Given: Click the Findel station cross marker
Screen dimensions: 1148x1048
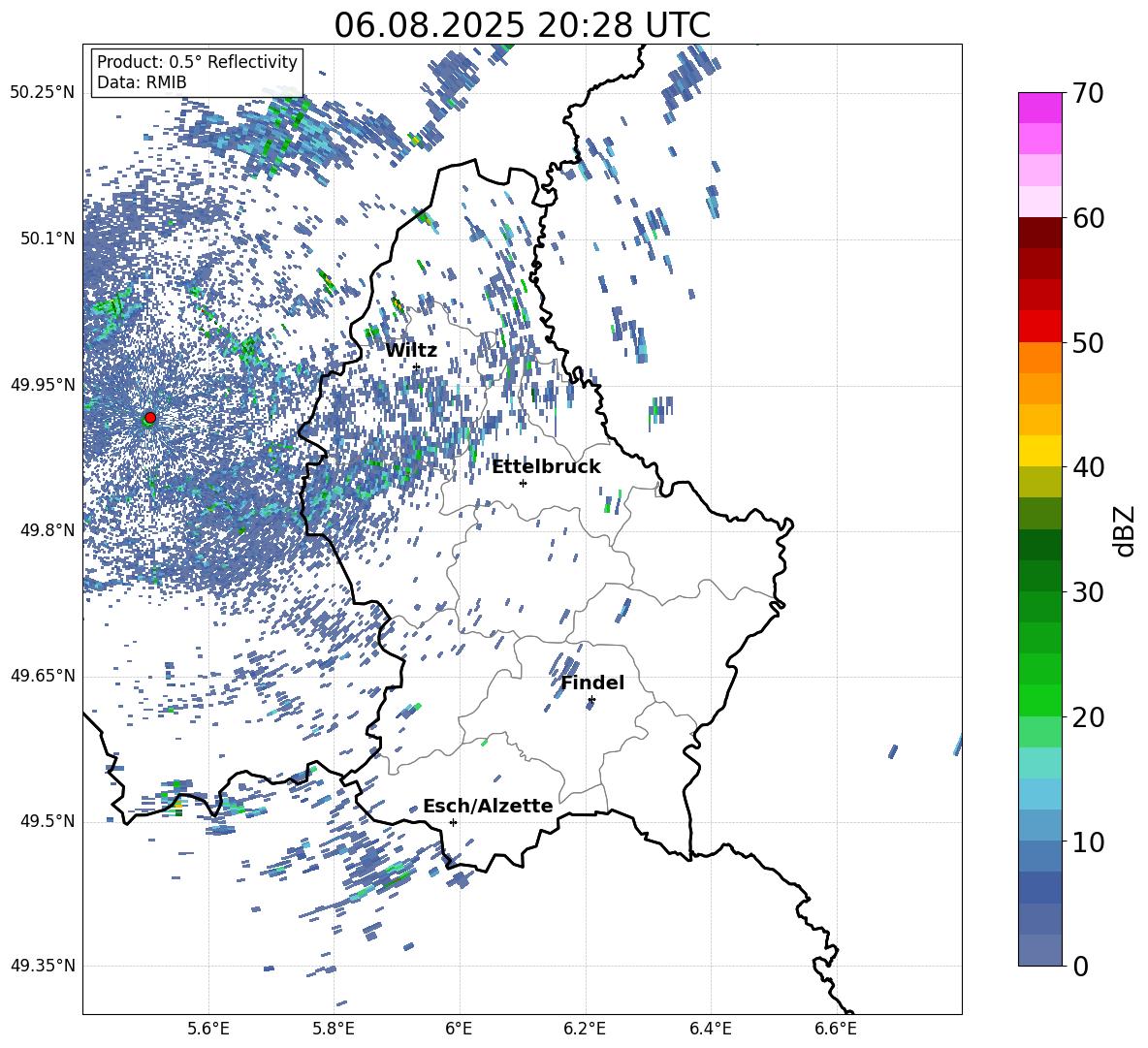Looking at the screenshot, I should coord(591,700).
